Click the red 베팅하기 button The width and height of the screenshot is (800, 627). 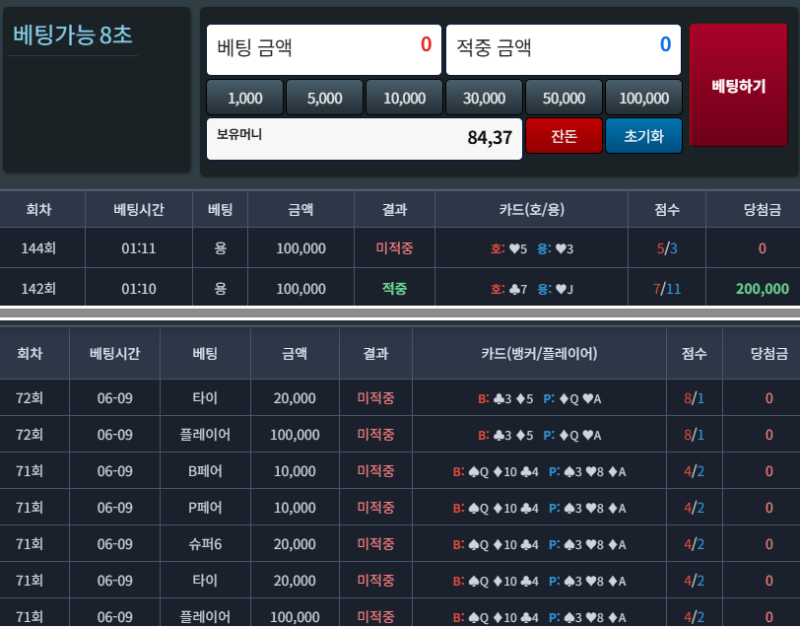(738, 85)
